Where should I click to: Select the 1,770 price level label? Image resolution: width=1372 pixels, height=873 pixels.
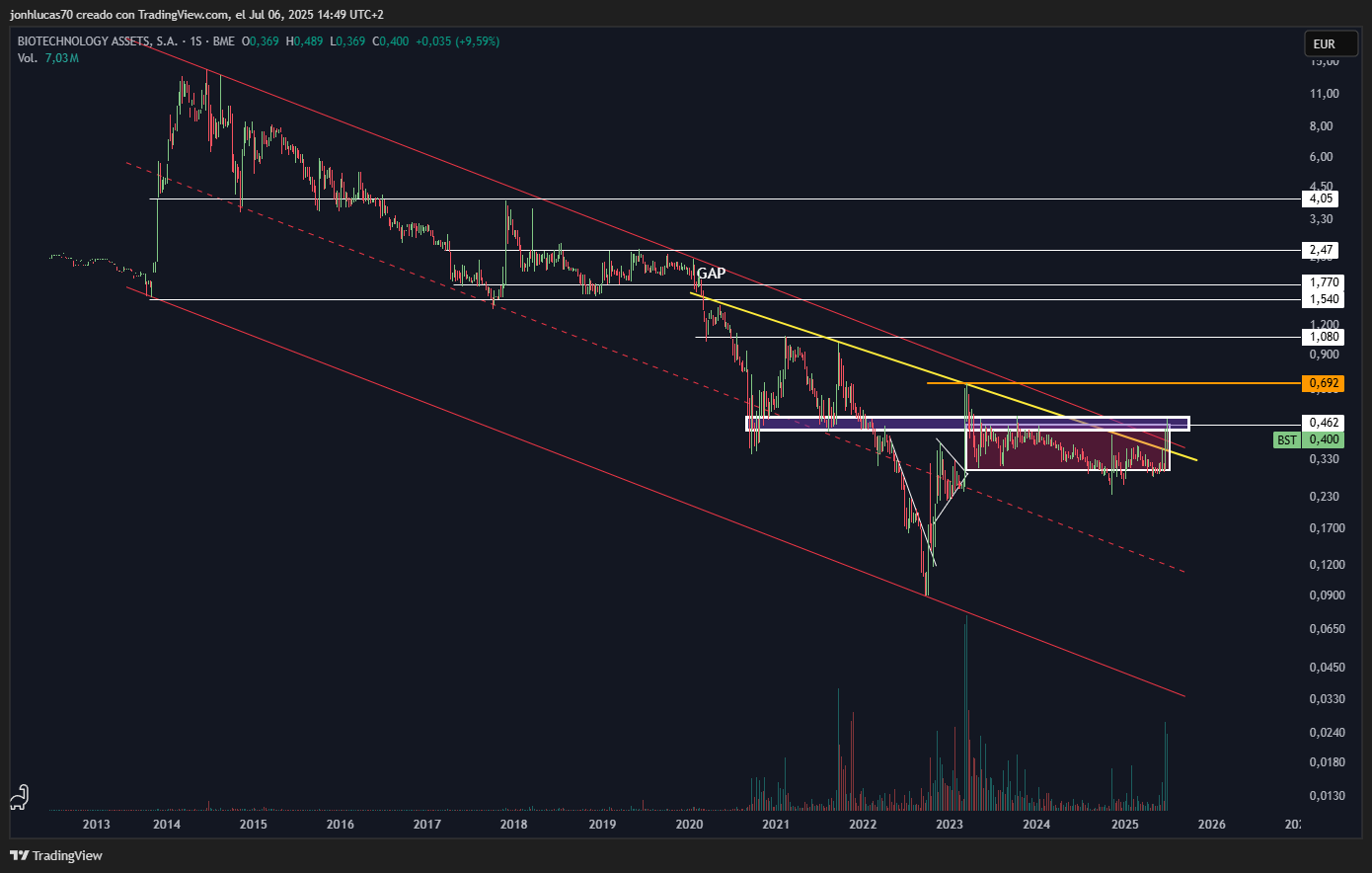(x=1324, y=282)
